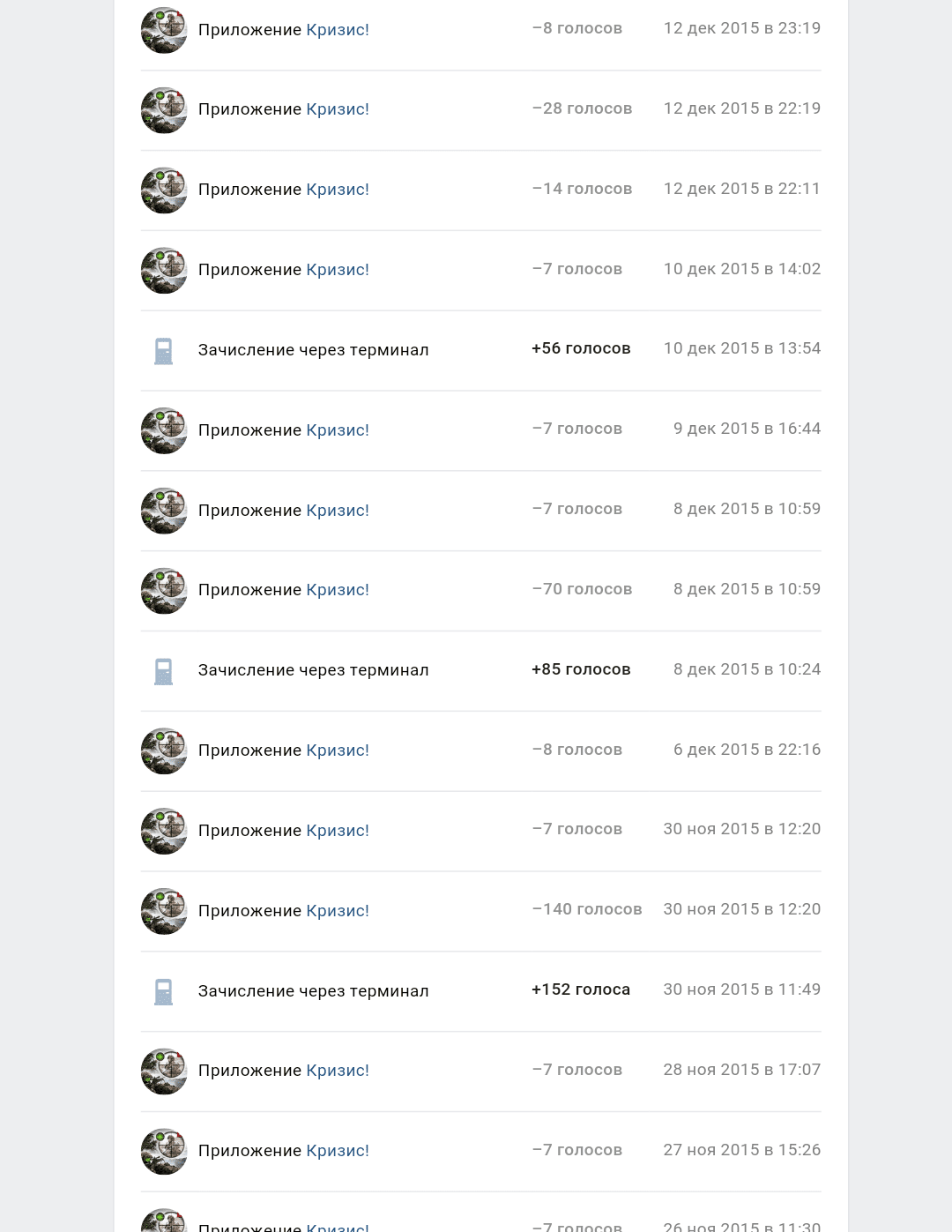Click Кризис! app icon in −14 голосов row
This screenshot has height=1232, width=952.
[x=164, y=190]
